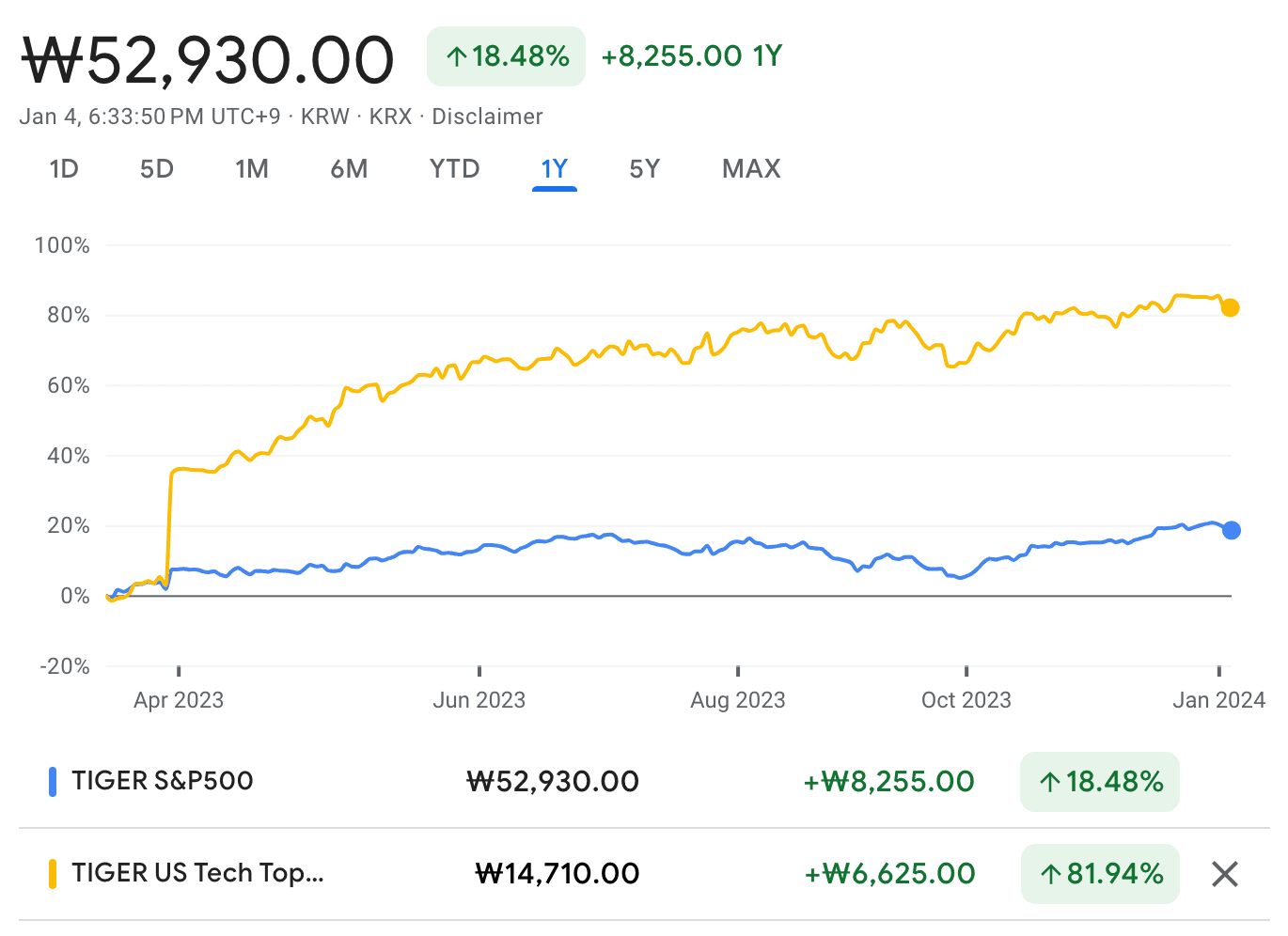Click the 18.48% green badge in header
Screen dimensions: 1288x936
[x=506, y=56]
